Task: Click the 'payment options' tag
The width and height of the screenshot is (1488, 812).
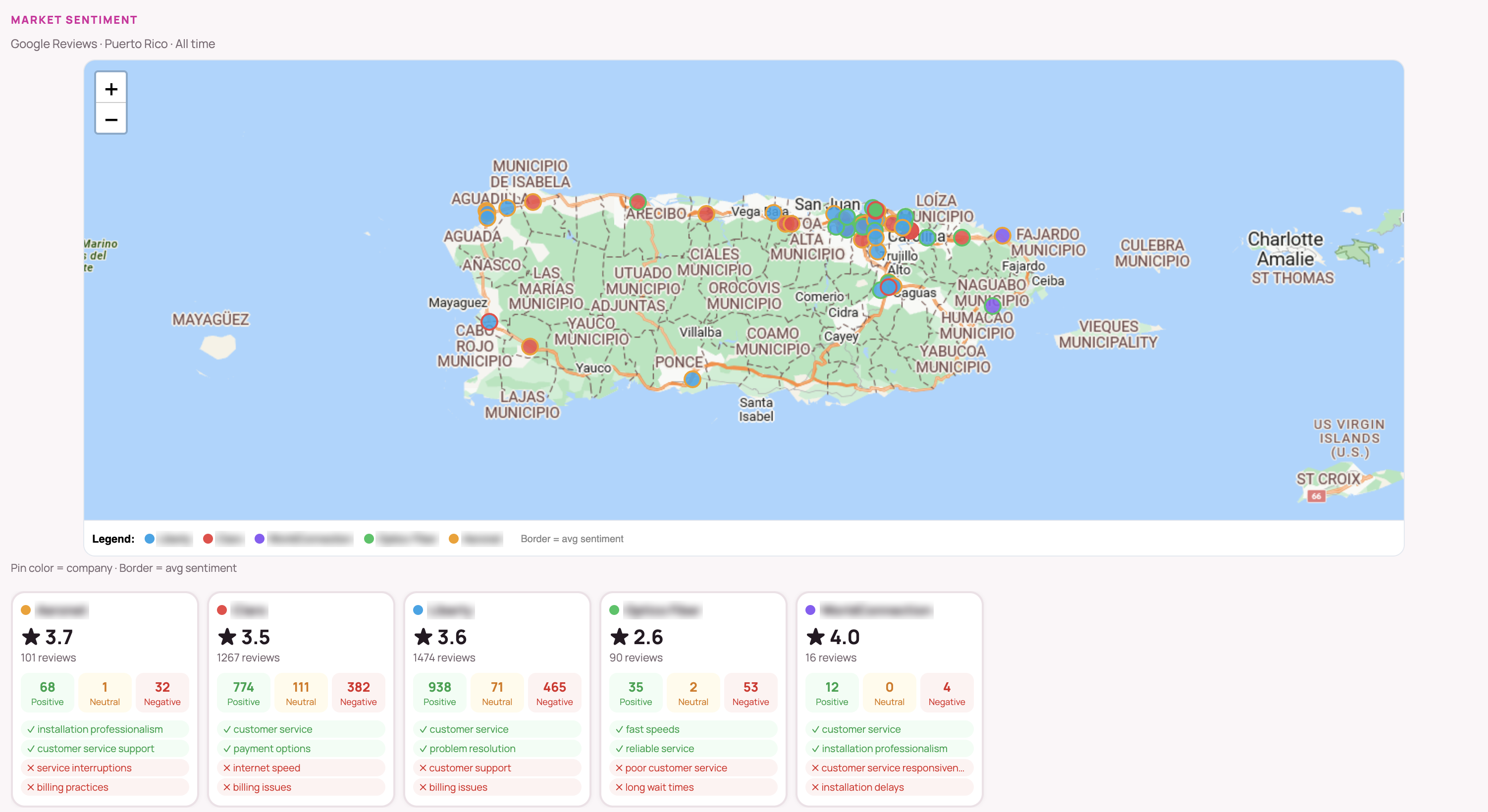Action: pyautogui.click(x=301, y=749)
